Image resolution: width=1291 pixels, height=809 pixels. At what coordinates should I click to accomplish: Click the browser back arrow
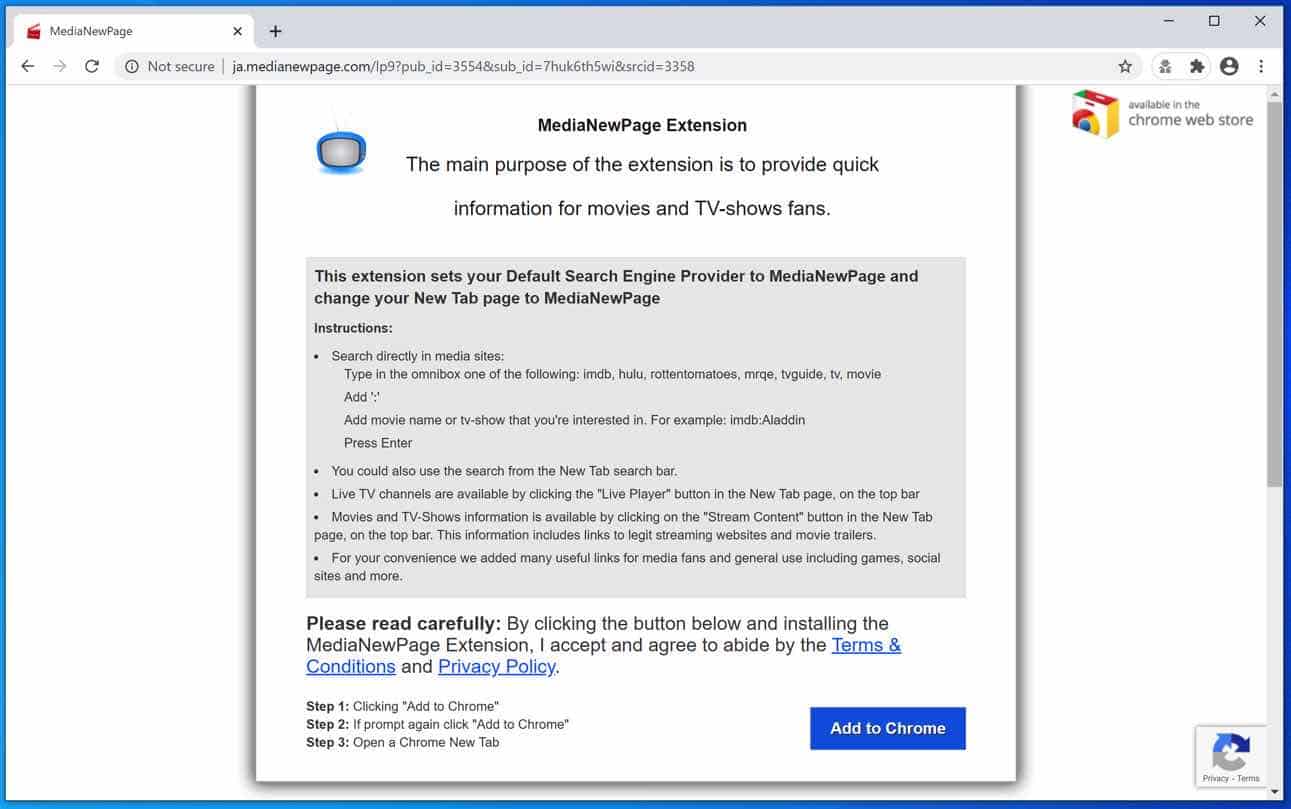[x=28, y=66]
